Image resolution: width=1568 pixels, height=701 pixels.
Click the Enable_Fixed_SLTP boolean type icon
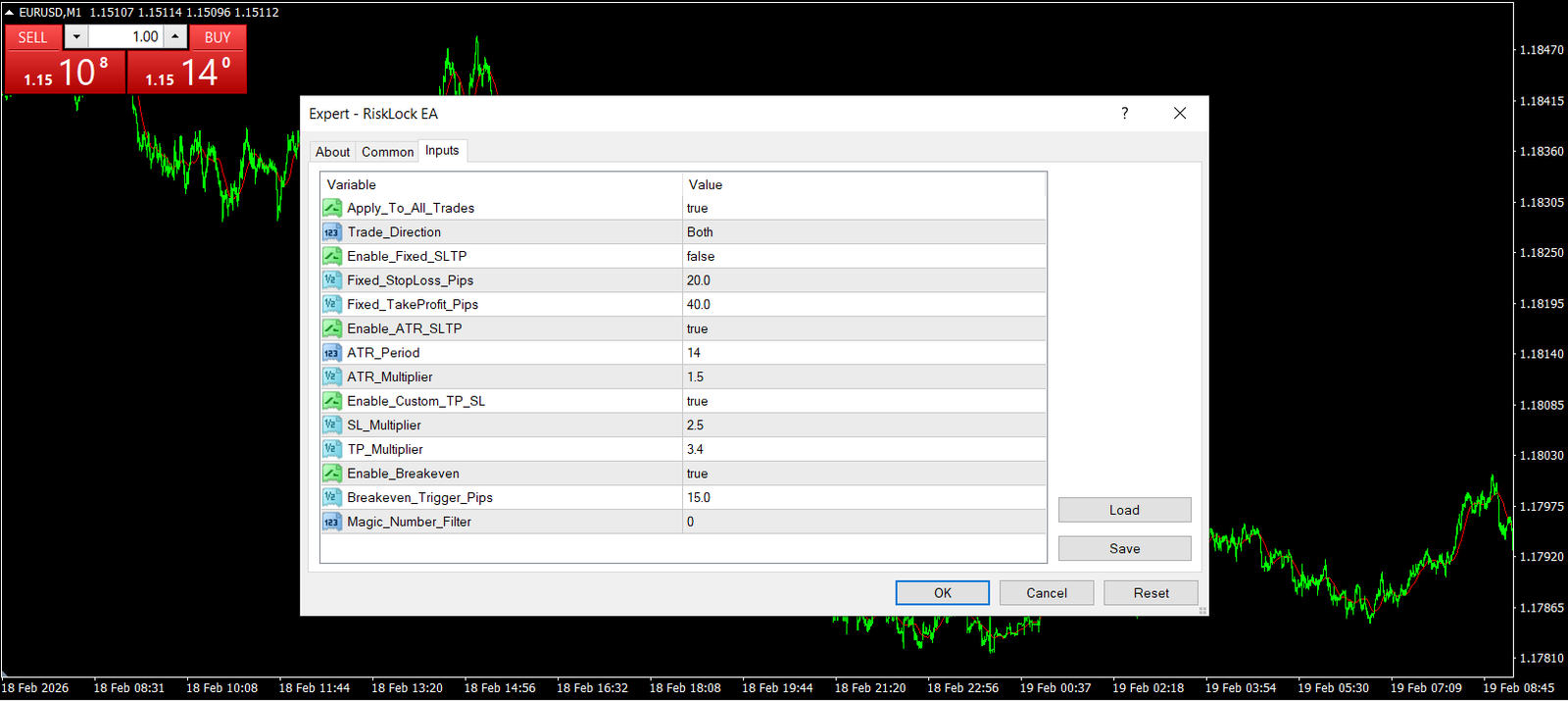click(x=332, y=256)
